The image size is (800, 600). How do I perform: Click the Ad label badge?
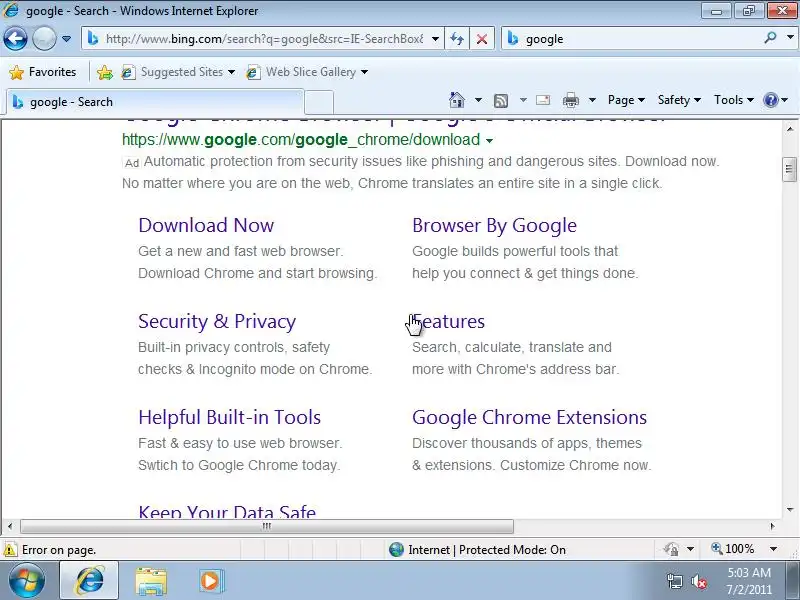click(132, 163)
